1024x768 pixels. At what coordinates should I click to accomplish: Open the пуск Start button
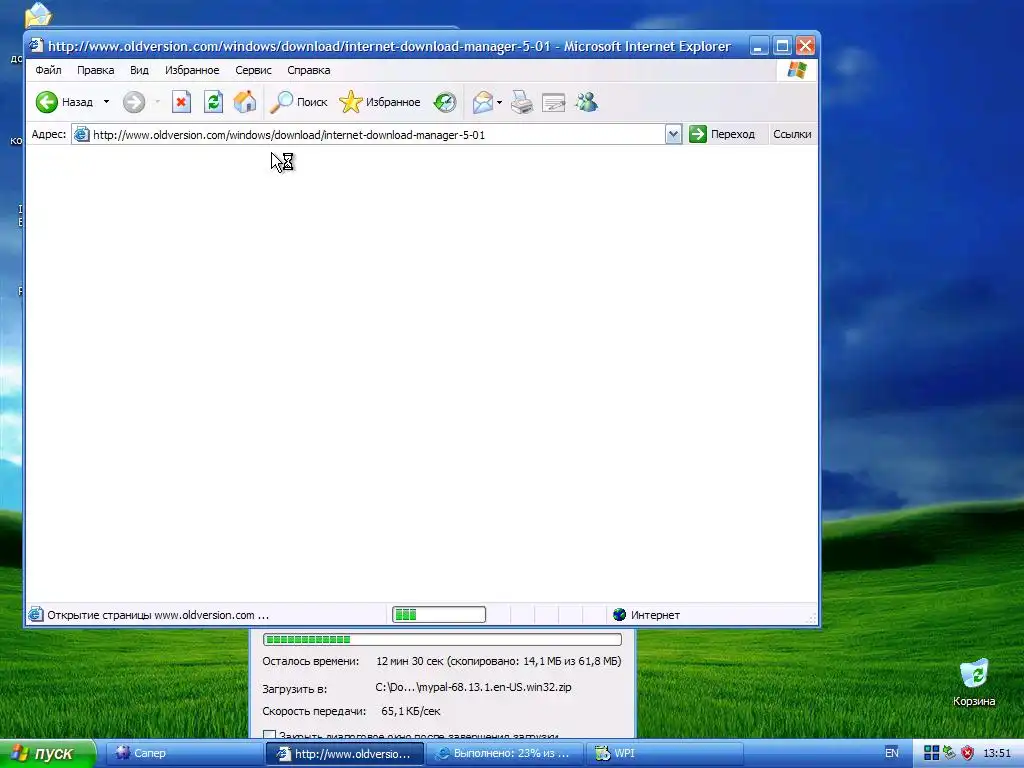point(48,753)
